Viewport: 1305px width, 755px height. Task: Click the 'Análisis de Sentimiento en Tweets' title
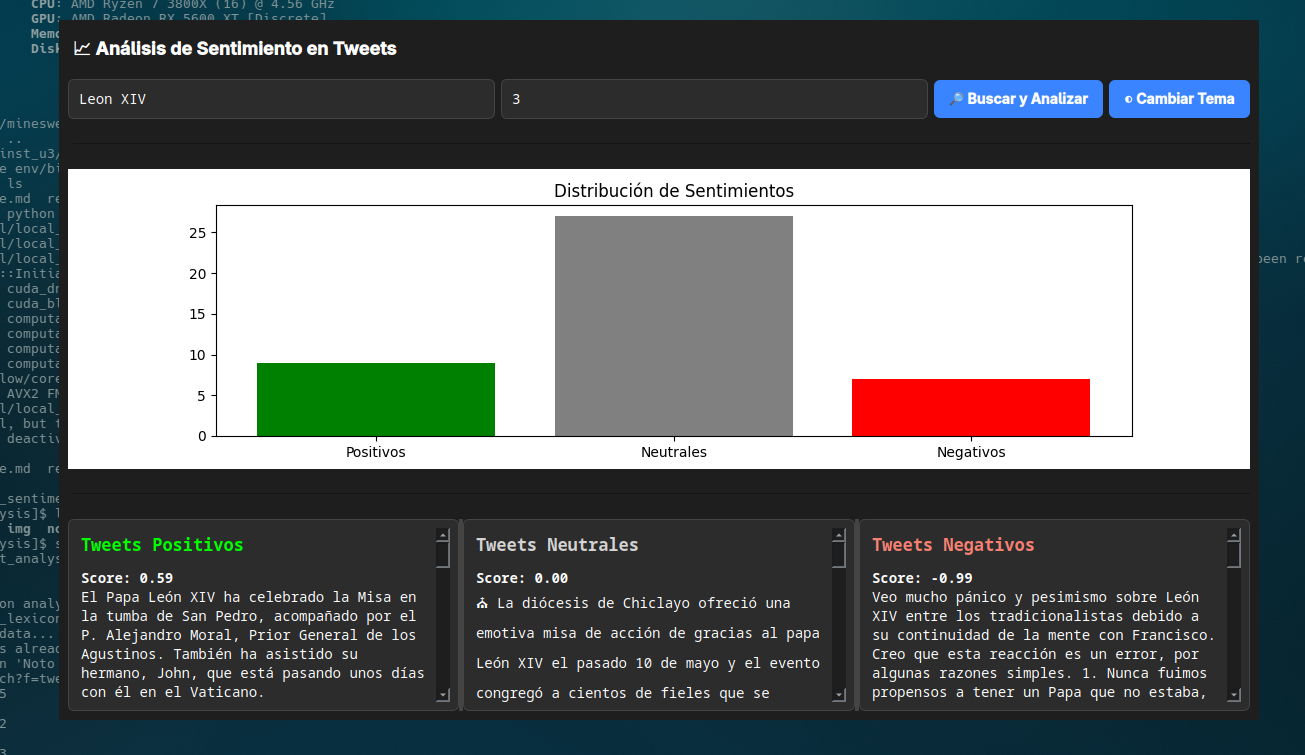coord(246,48)
